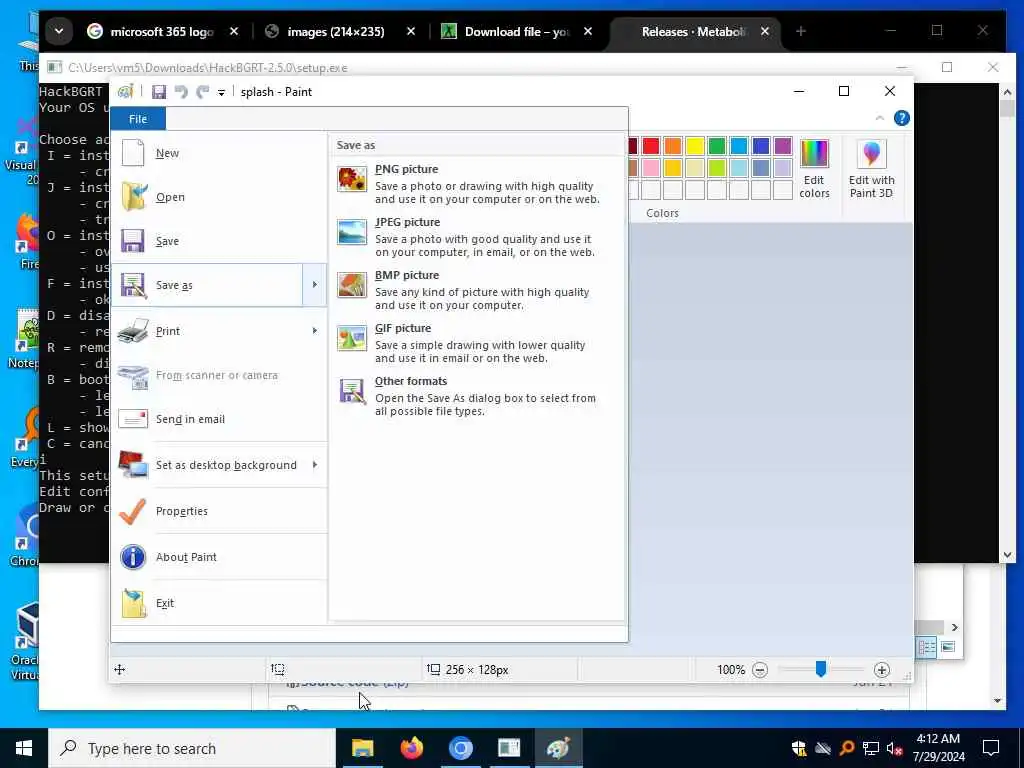The width and height of the screenshot is (1024, 768).
Task: Click the browser tab search dropdown arrow
Action: (59, 31)
